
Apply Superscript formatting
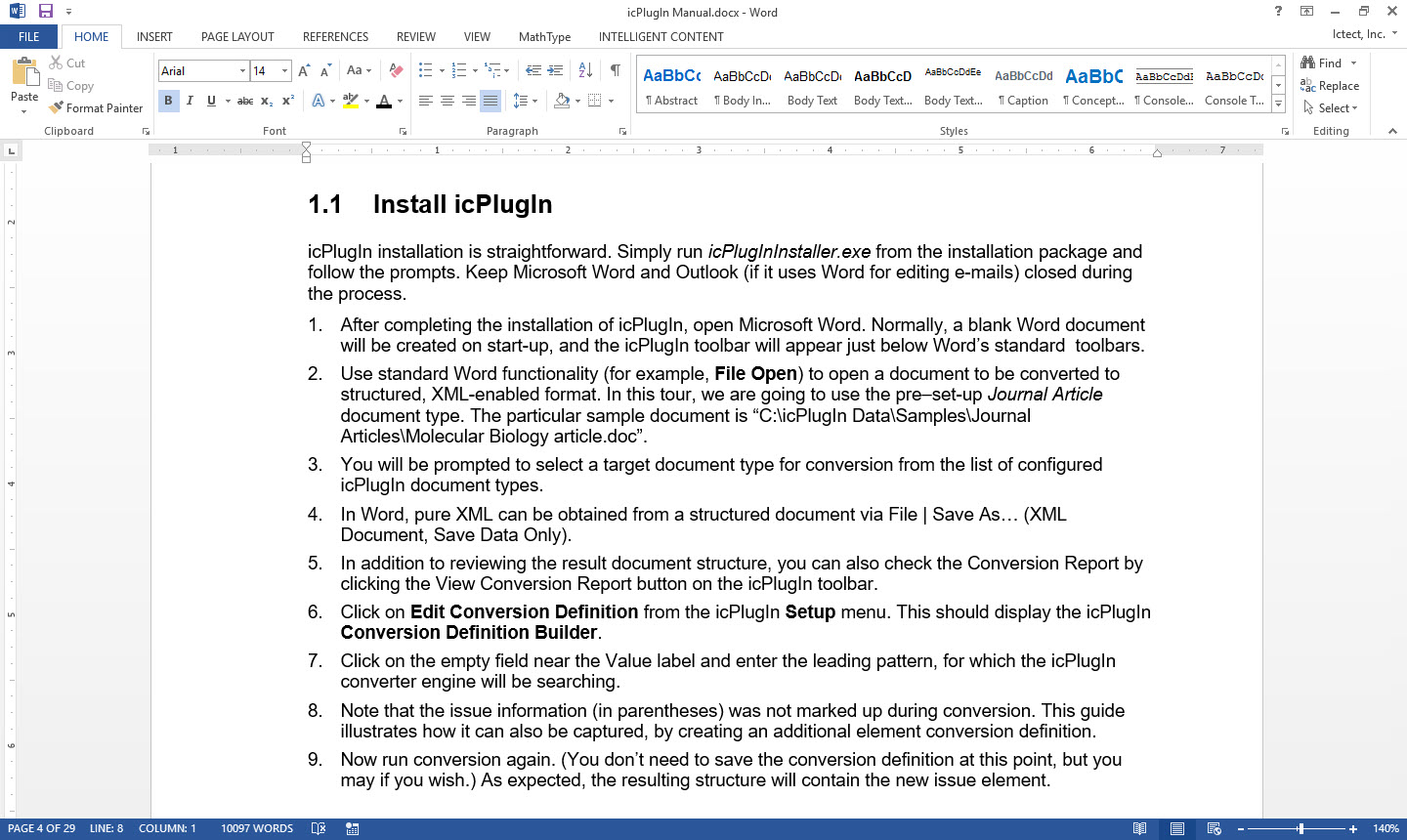pyautogui.click(x=288, y=101)
